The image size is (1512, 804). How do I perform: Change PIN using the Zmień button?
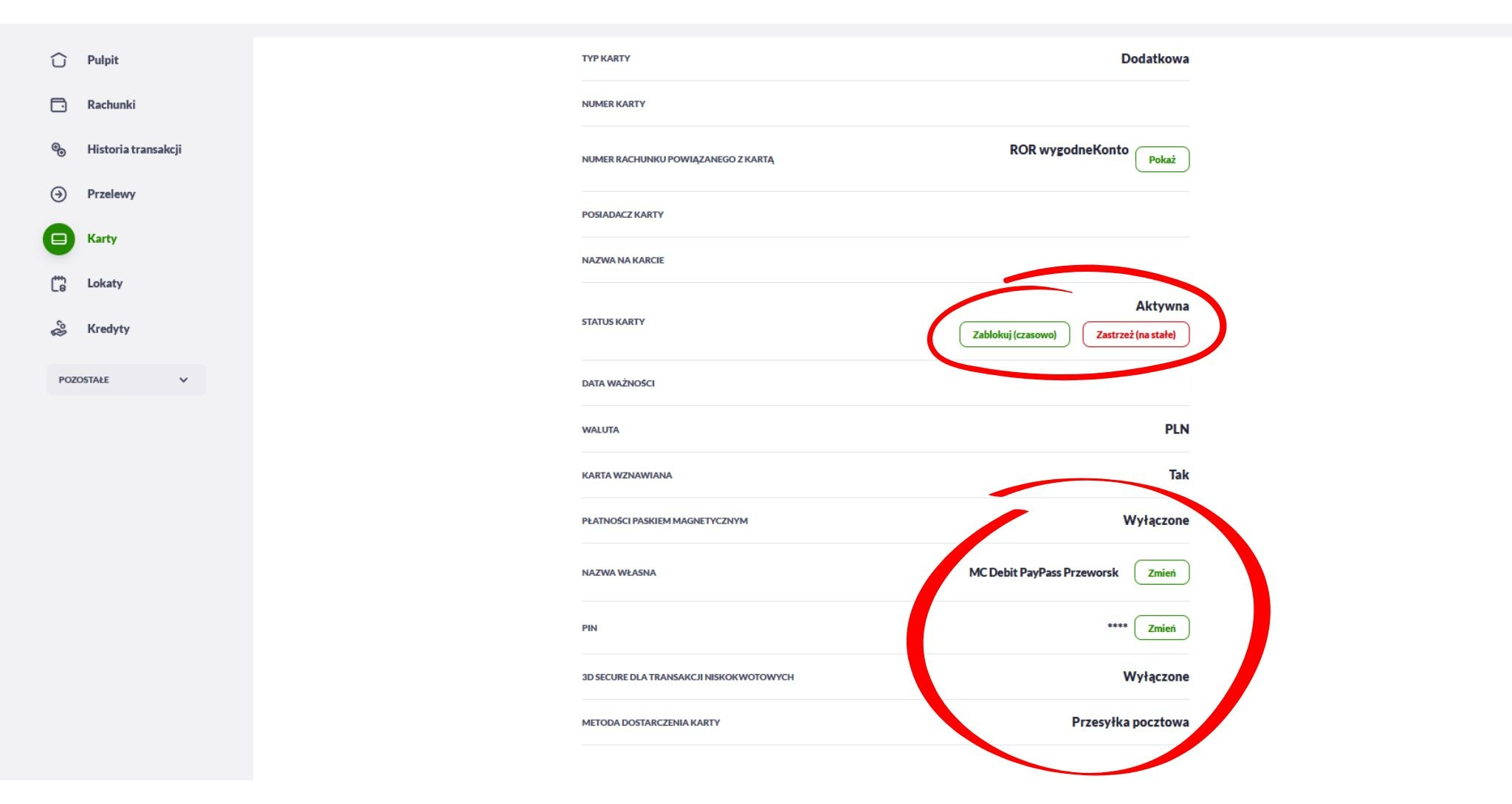pos(1161,628)
